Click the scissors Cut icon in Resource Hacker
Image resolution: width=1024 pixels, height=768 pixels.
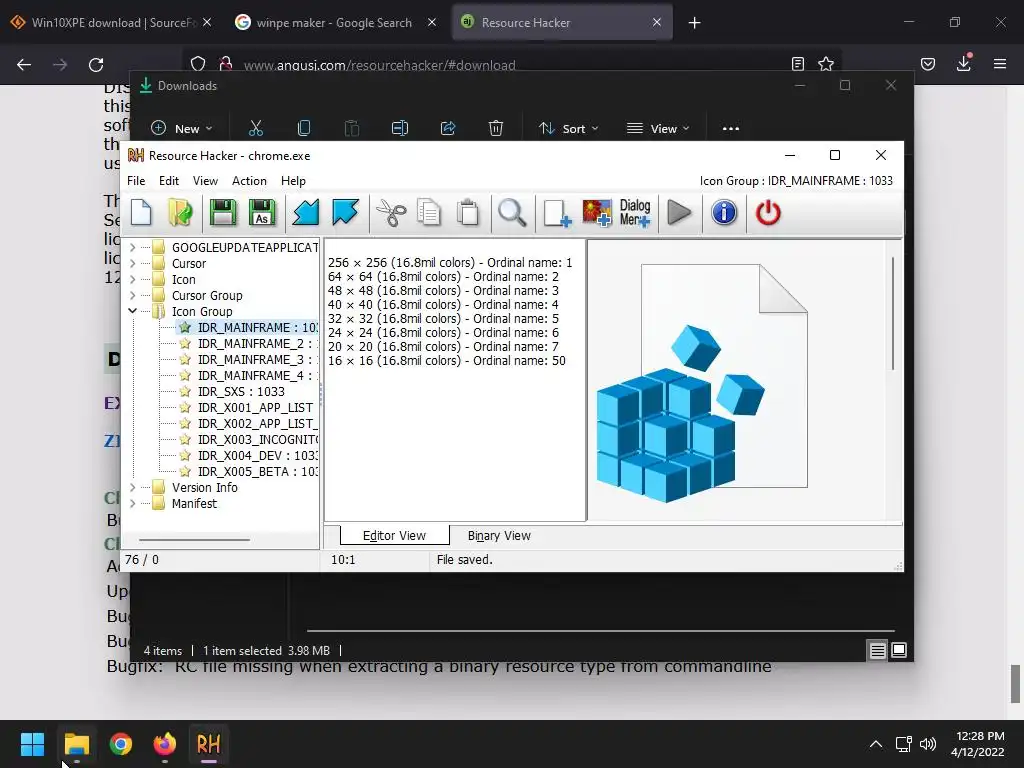[x=391, y=213]
